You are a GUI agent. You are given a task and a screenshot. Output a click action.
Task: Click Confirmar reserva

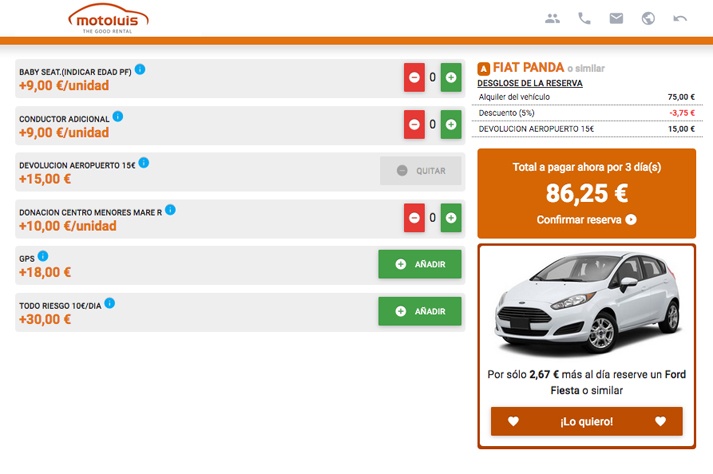point(586,220)
